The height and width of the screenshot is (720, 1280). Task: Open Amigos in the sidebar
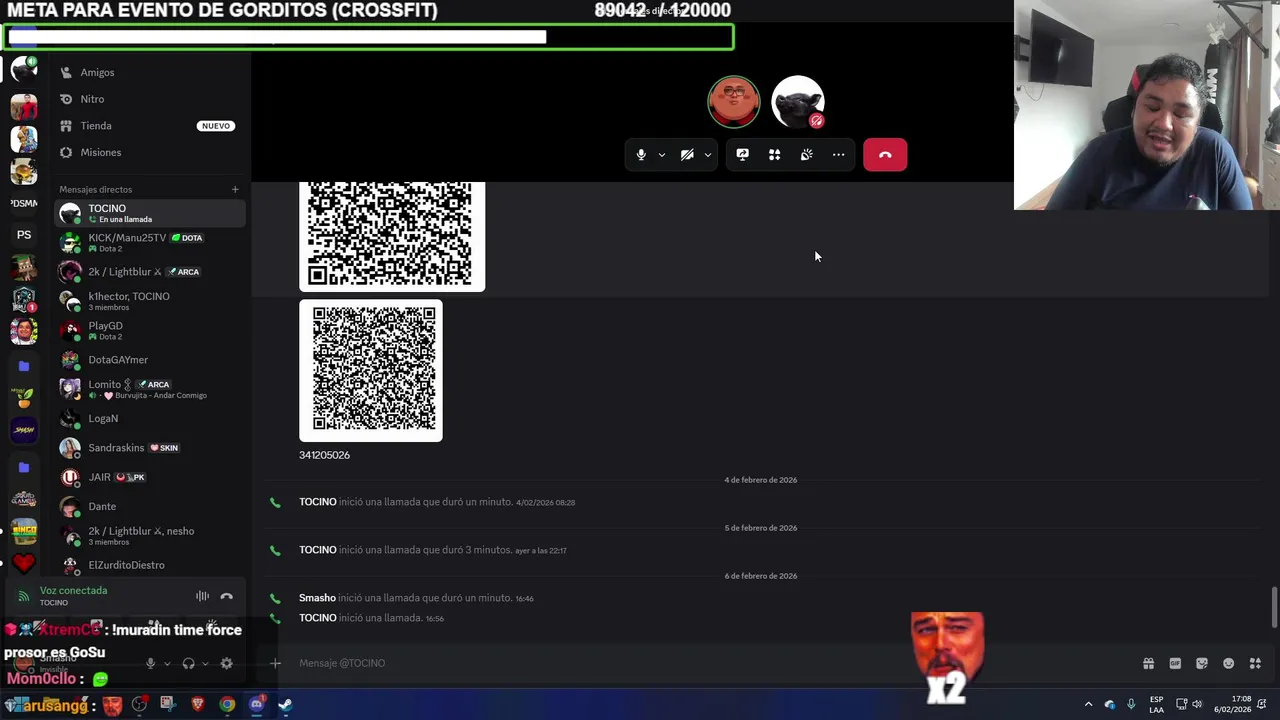tap(150, 72)
